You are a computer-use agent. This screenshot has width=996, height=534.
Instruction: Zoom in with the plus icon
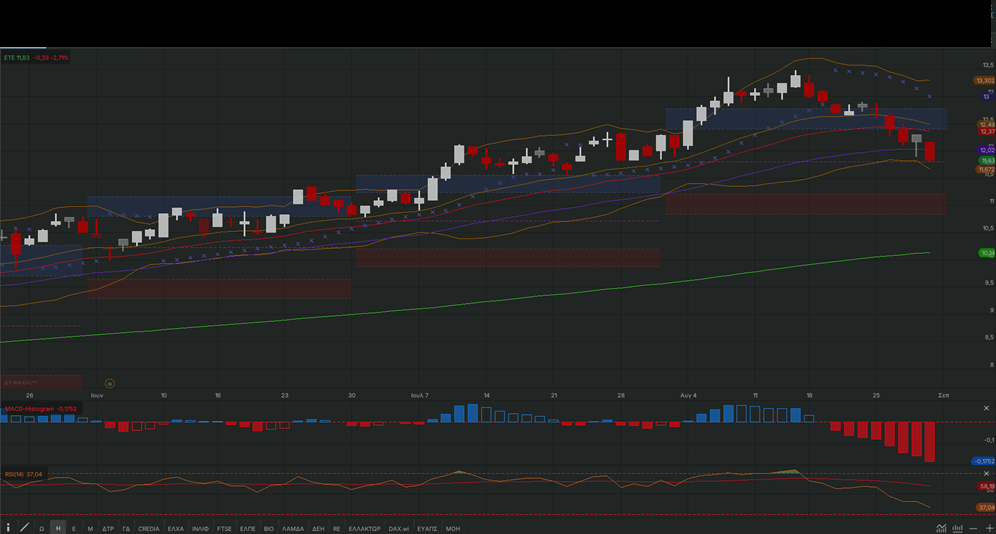click(989, 528)
